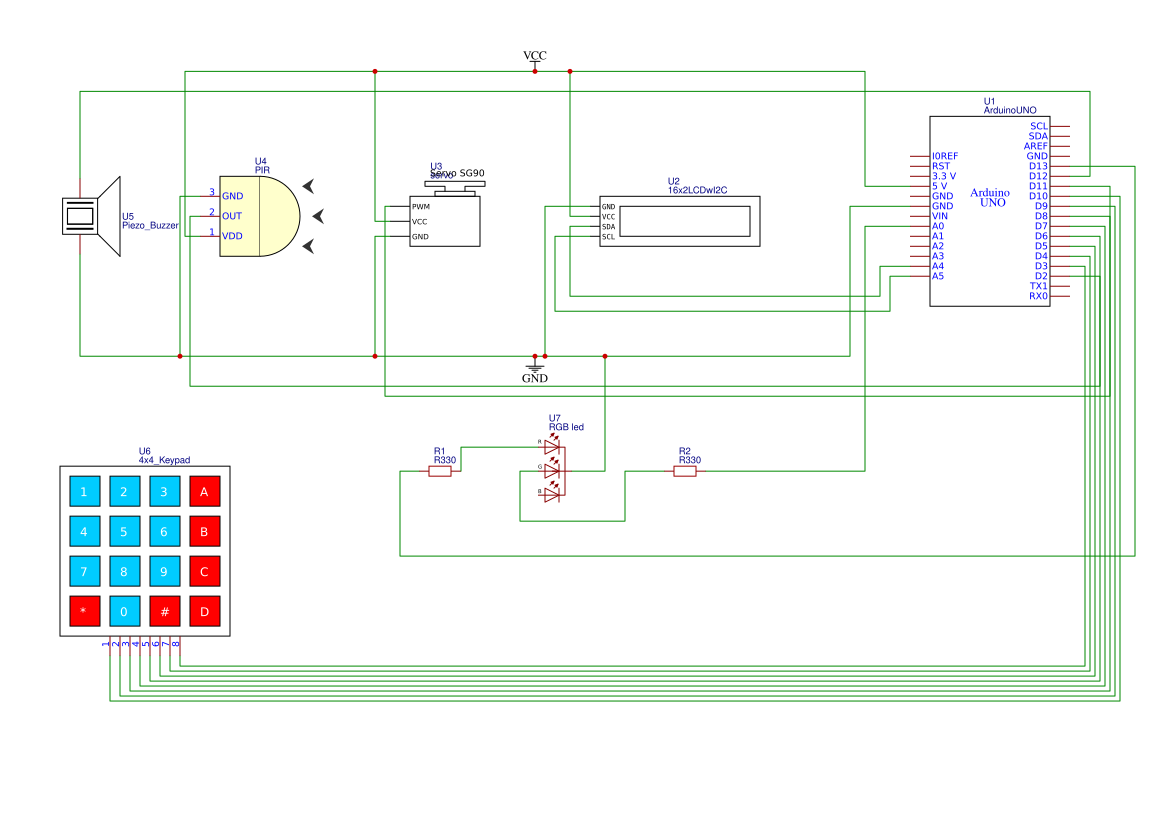Click the Arduino 5 V pin

click(x=939, y=186)
